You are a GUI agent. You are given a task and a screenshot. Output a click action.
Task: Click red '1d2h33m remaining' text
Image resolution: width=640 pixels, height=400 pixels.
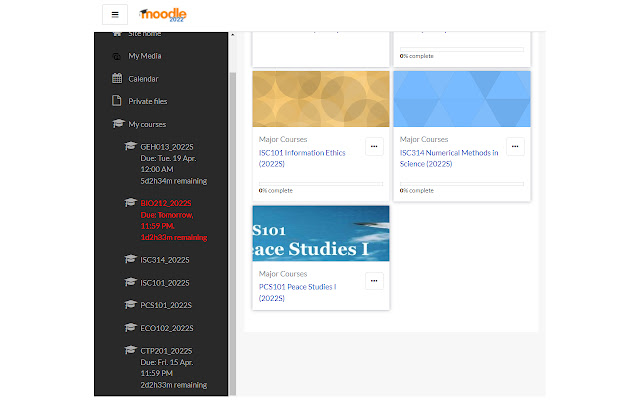pyautogui.click(x=174, y=237)
